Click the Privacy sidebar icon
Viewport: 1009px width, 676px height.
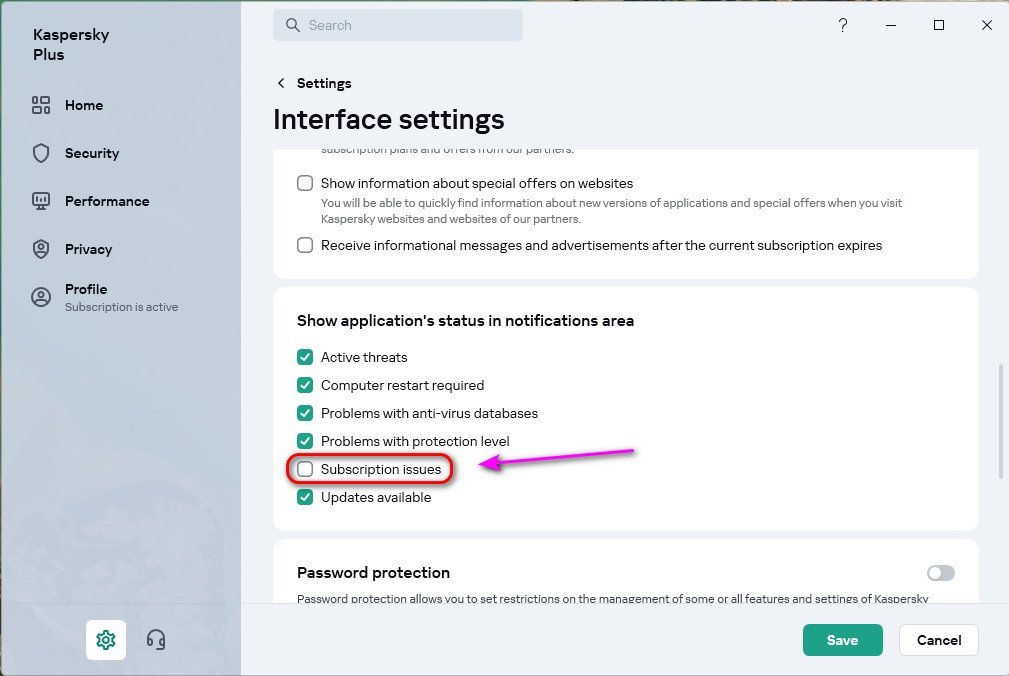point(41,249)
